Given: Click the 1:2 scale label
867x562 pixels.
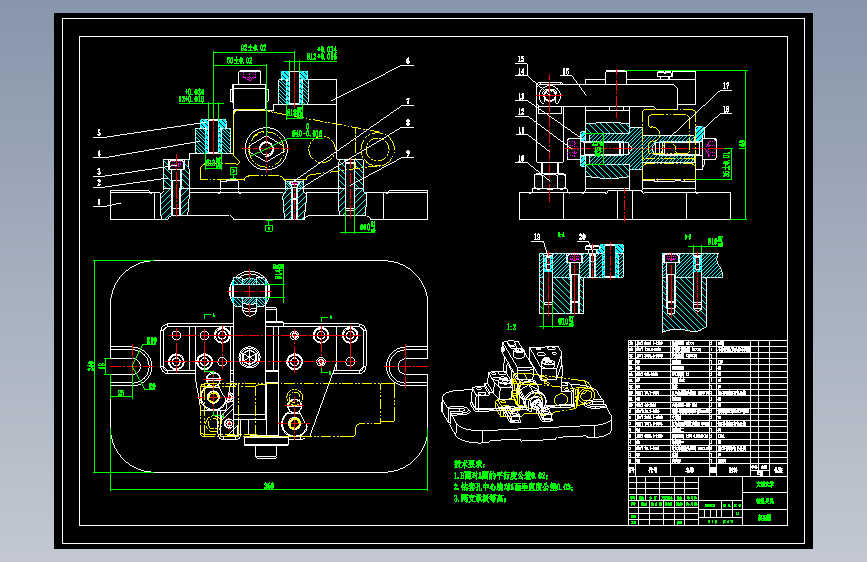Looking at the screenshot, I should click(x=512, y=327).
